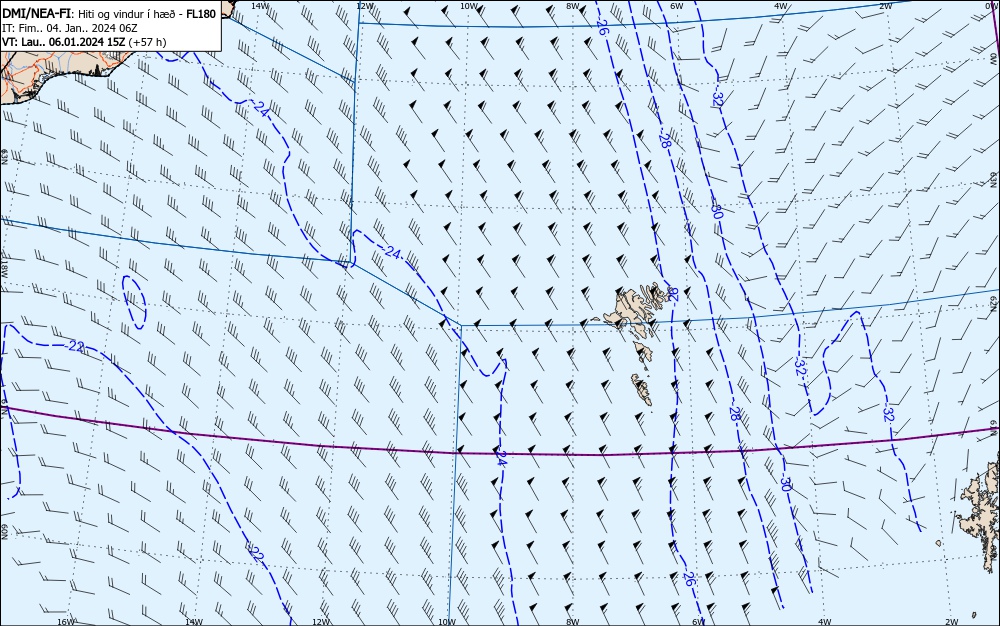This screenshot has height=626, width=1000.
Task: Click the '4W' longitude label on the top edge
Action: pyautogui.click(x=781, y=6)
